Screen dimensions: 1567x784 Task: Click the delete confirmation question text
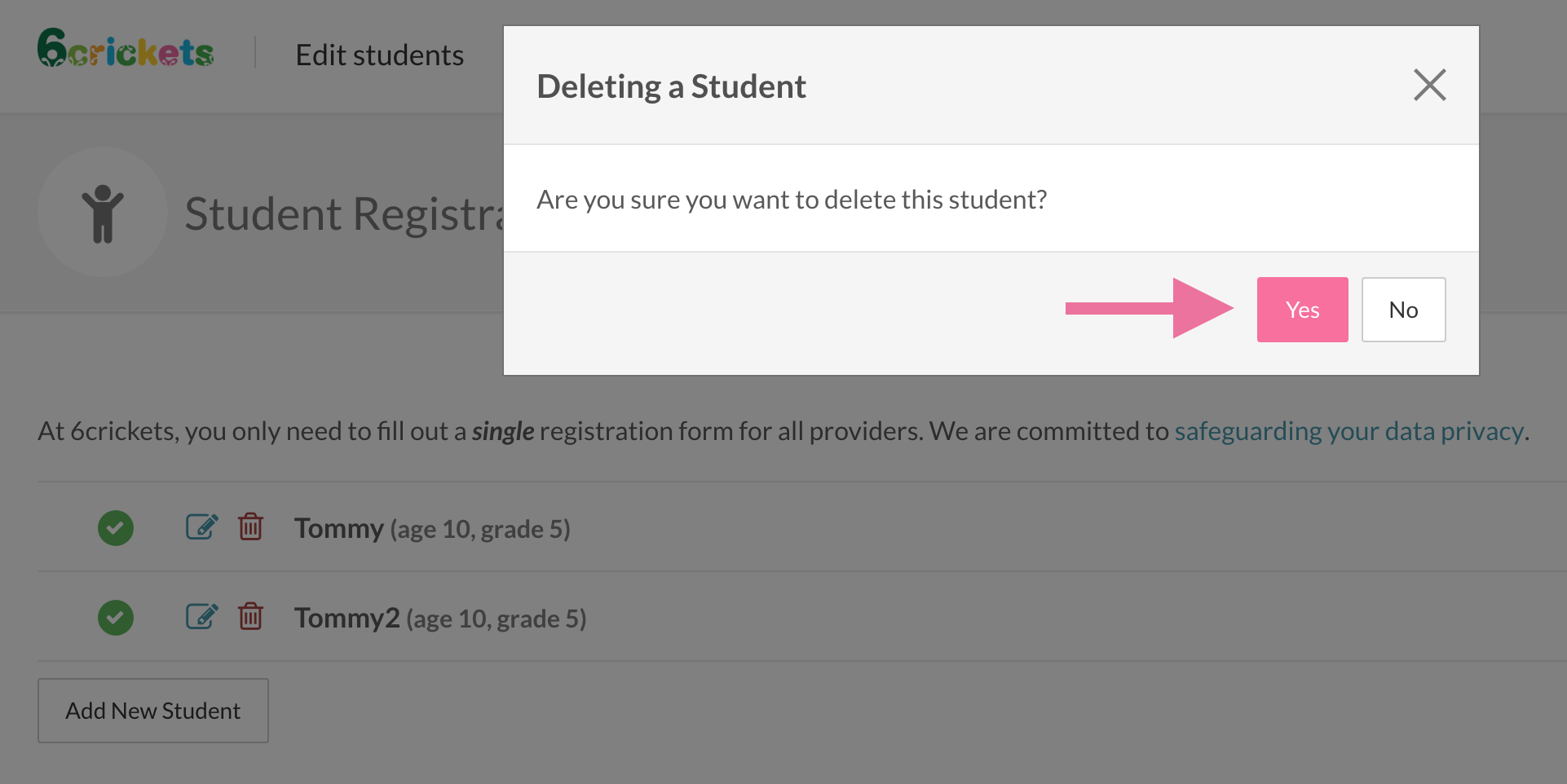[791, 200]
